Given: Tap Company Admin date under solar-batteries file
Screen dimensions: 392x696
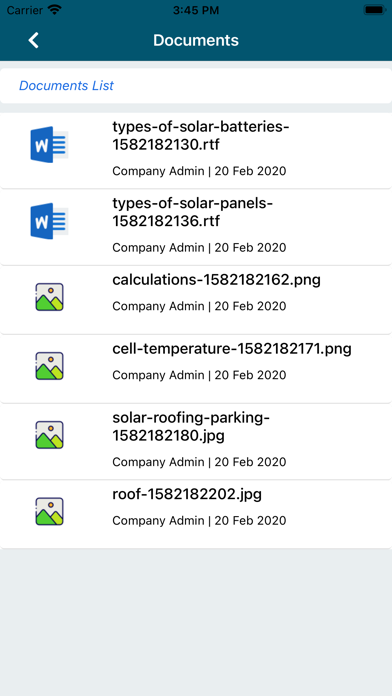Looking at the screenshot, I should coord(199,171).
